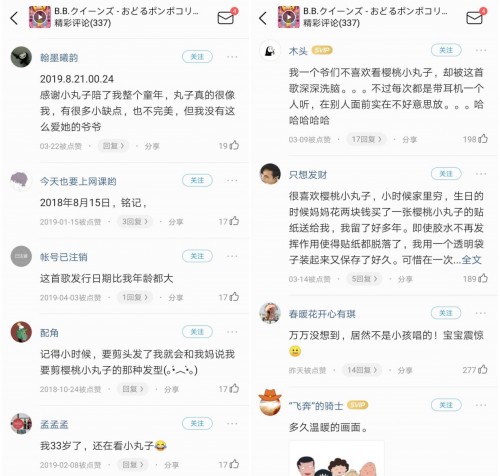Open the image attached to "飞奔"的骑士's comment

pyautogui.click(x=337, y=458)
